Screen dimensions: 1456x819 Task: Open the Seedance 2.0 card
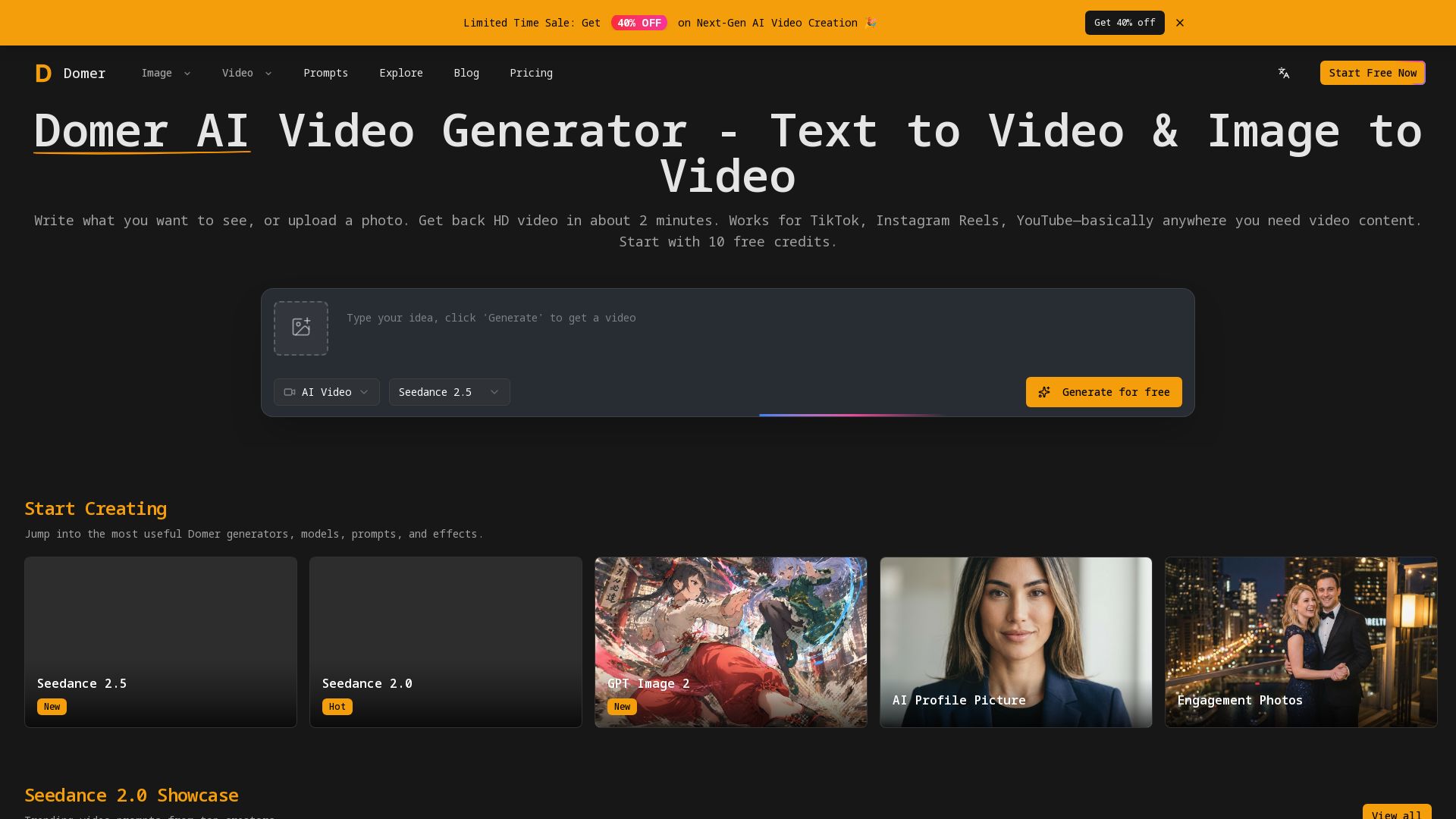[x=446, y=642]
